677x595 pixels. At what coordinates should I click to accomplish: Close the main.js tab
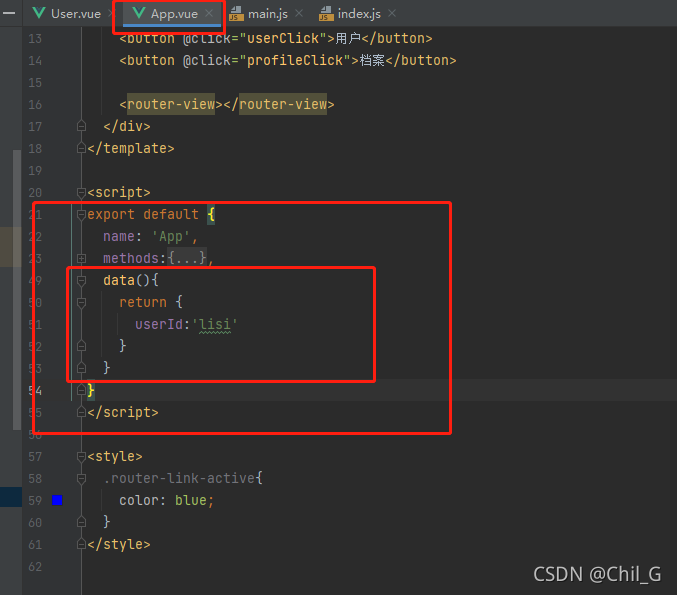(x=299, y=13)
